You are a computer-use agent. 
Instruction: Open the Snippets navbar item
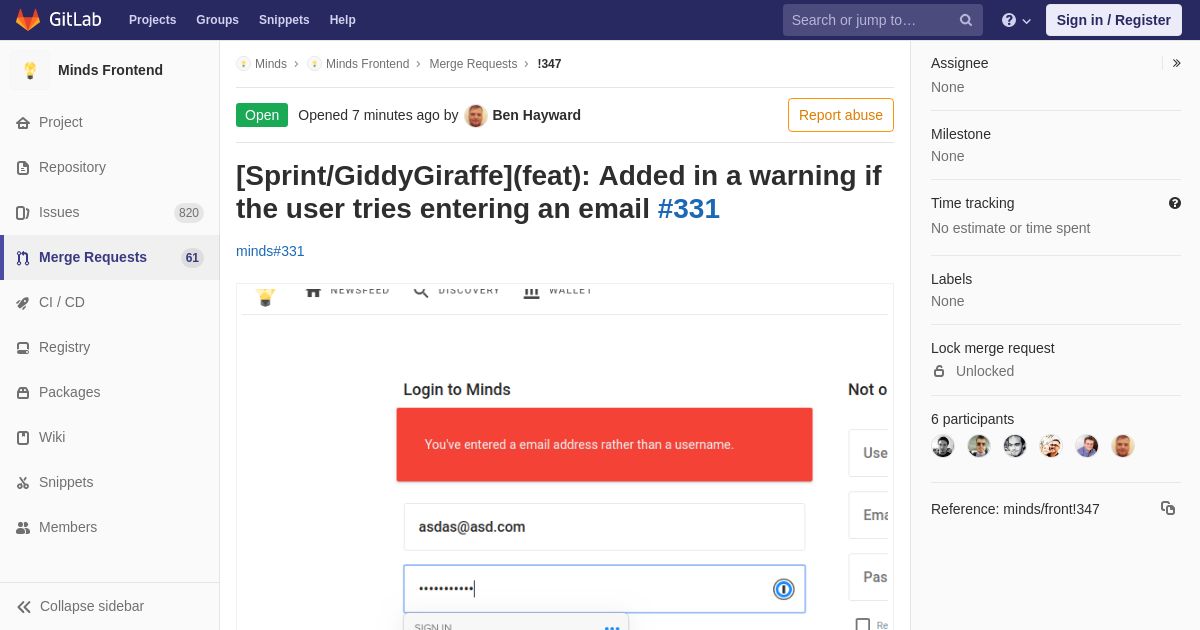click(284, 20)
